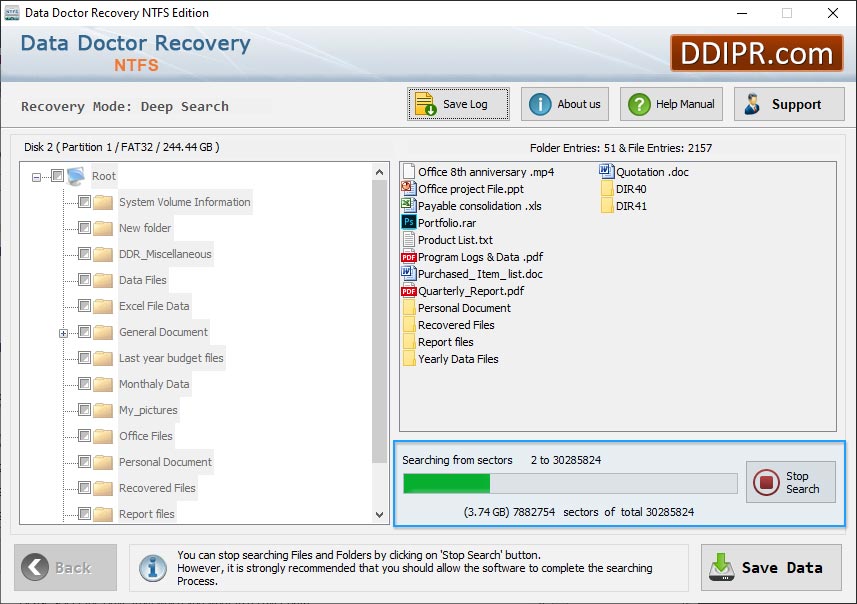Open the Help Manual

coord(671,104)
